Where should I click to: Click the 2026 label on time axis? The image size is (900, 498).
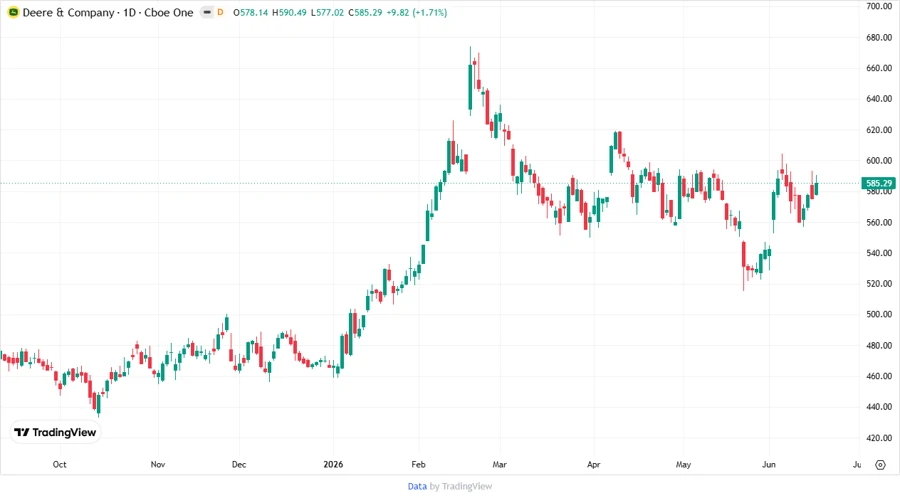[333, 464]
